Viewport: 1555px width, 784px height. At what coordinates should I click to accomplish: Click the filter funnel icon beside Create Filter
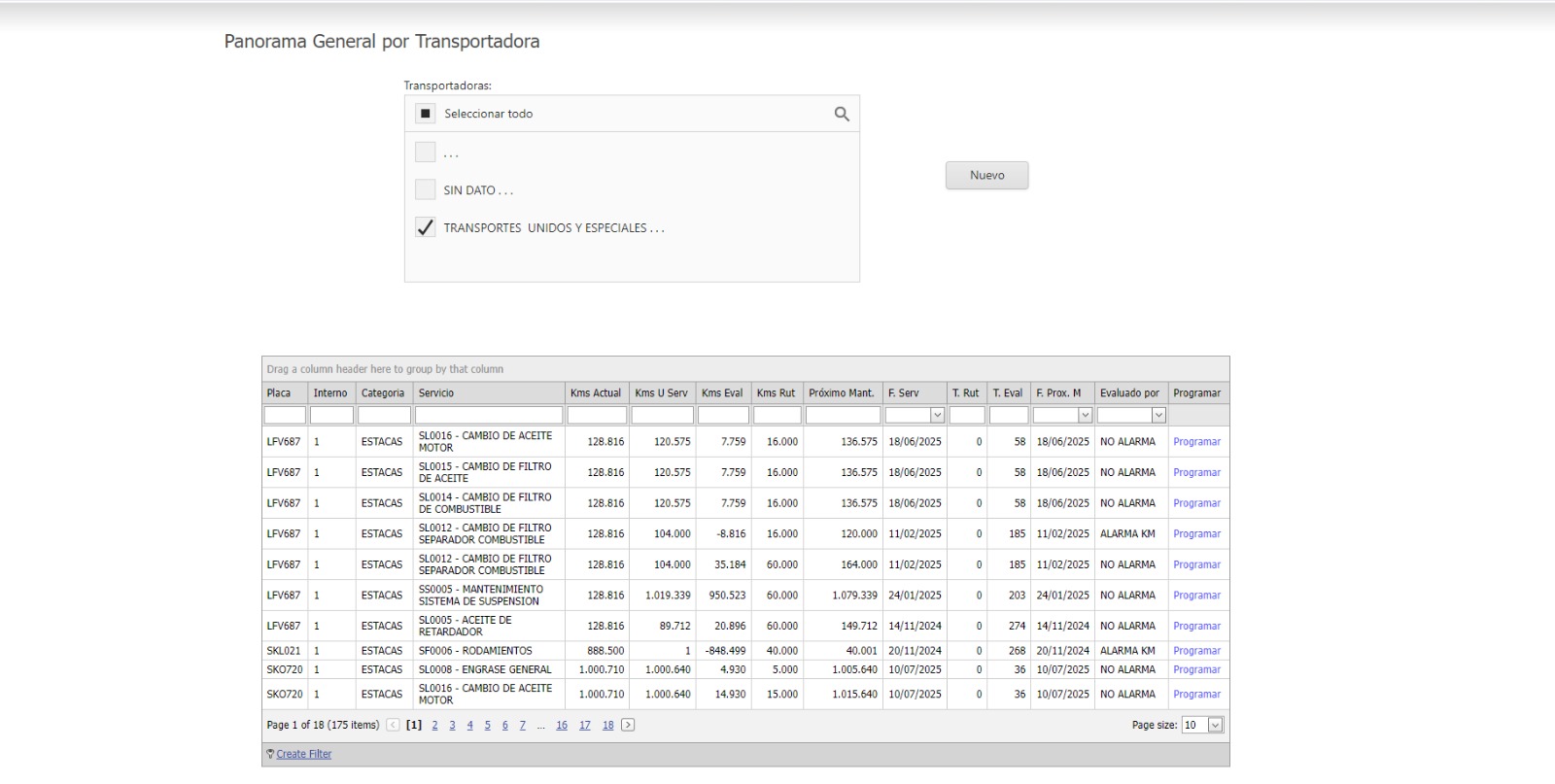point(269,754)
